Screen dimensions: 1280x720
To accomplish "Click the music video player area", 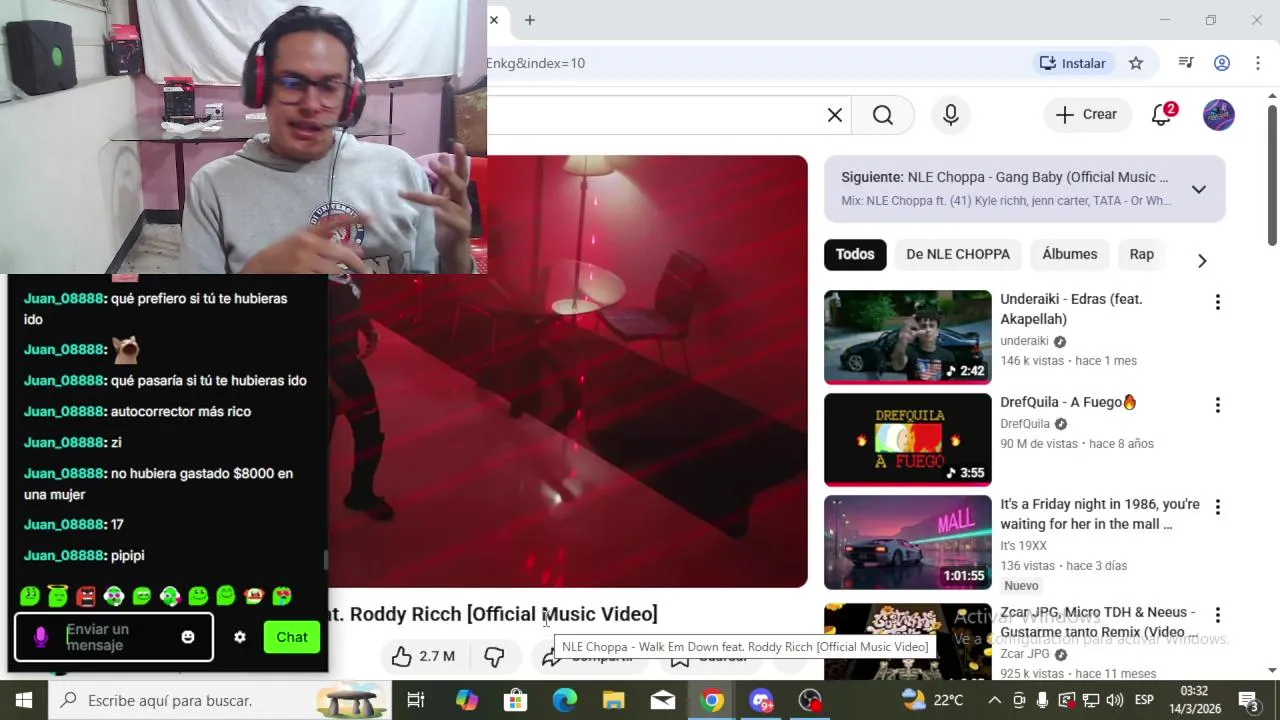I will [567, 371].
